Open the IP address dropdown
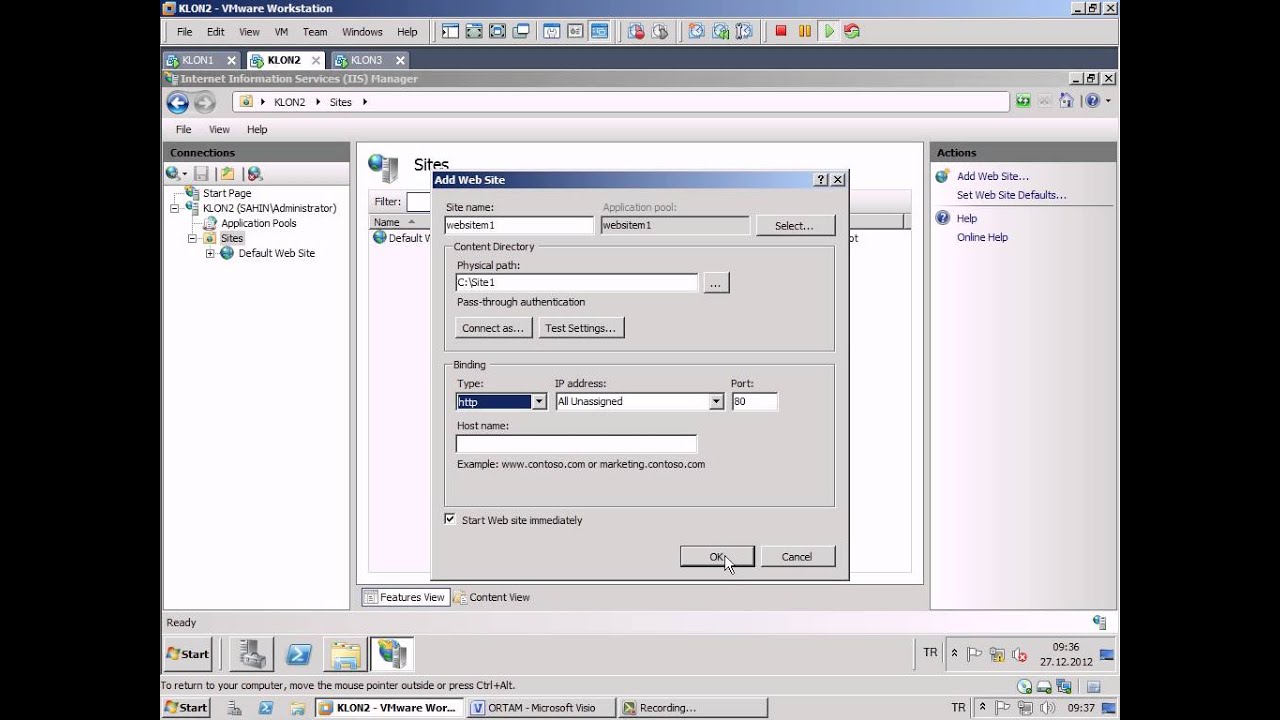 (x=716, y=402)
